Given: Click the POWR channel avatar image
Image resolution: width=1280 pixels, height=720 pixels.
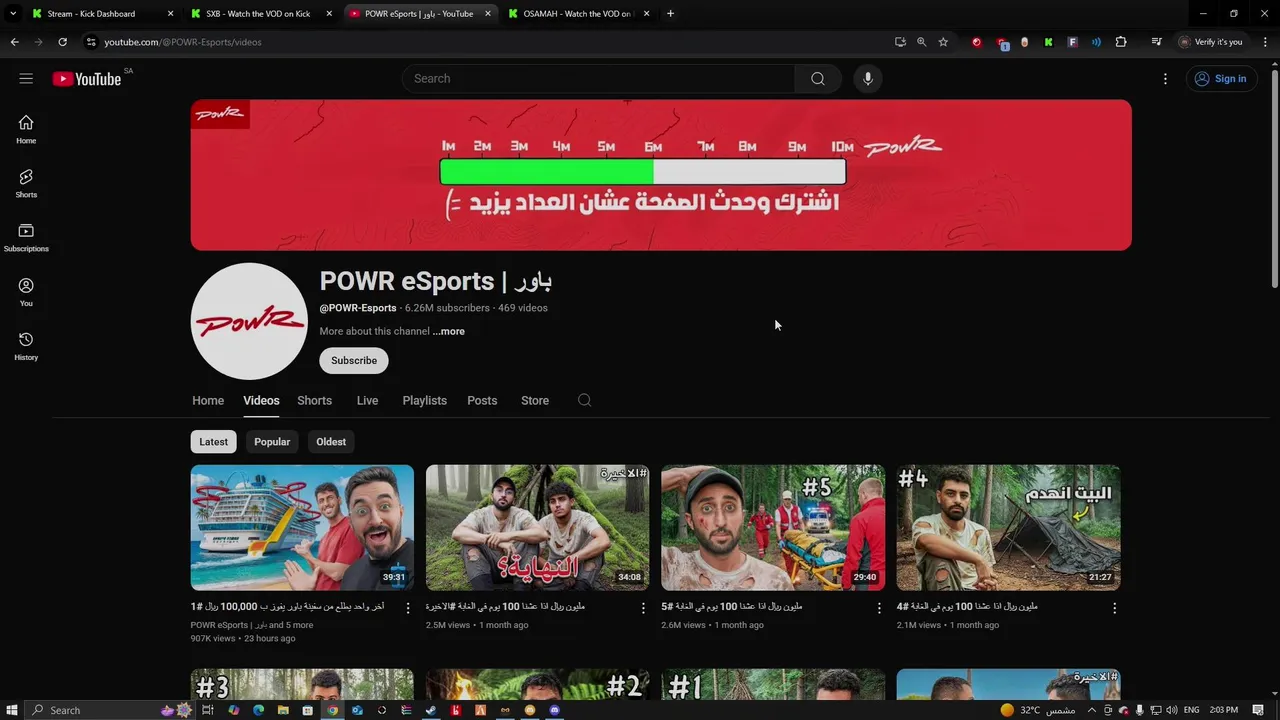Looking at the screenshot, I should (x=249, y=321).
